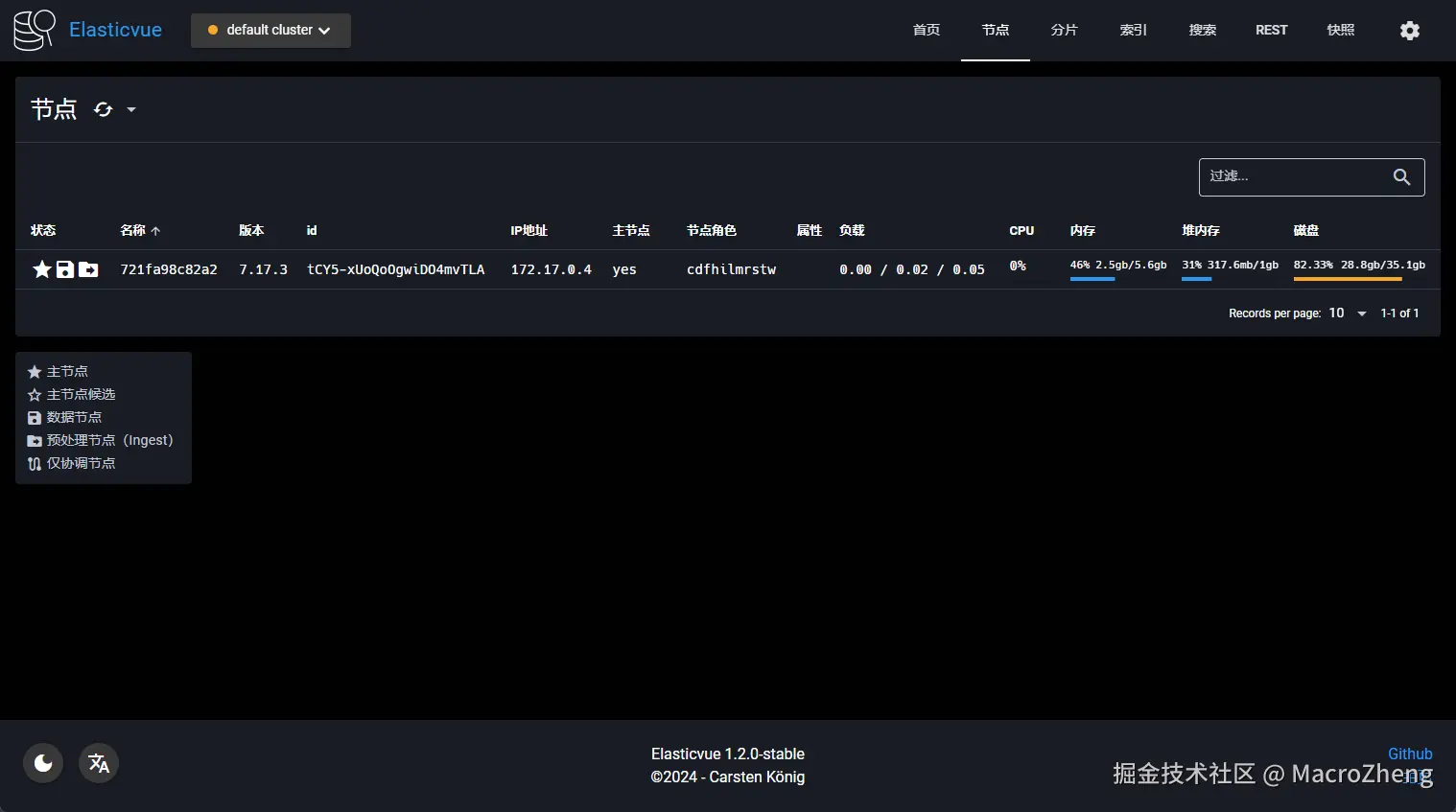1456x812 pixels.
Task: Click the Elasticvue logo icon
Action: (35, 30)
